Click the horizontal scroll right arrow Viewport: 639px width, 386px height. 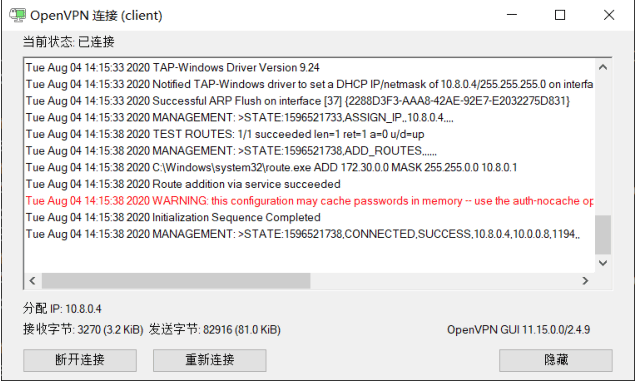(x=585, y=281)
